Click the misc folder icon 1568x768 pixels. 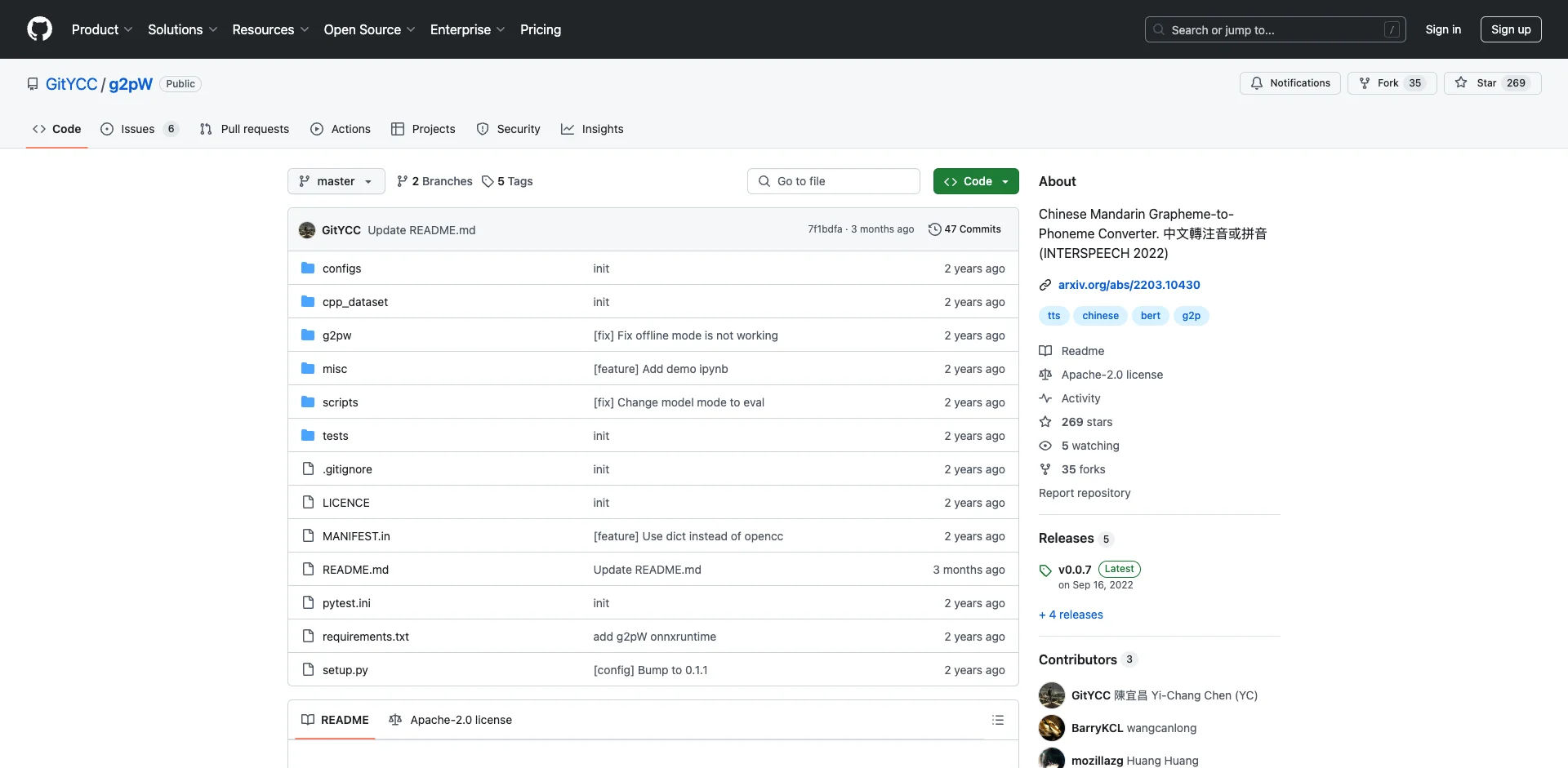(x=308, y=369)
